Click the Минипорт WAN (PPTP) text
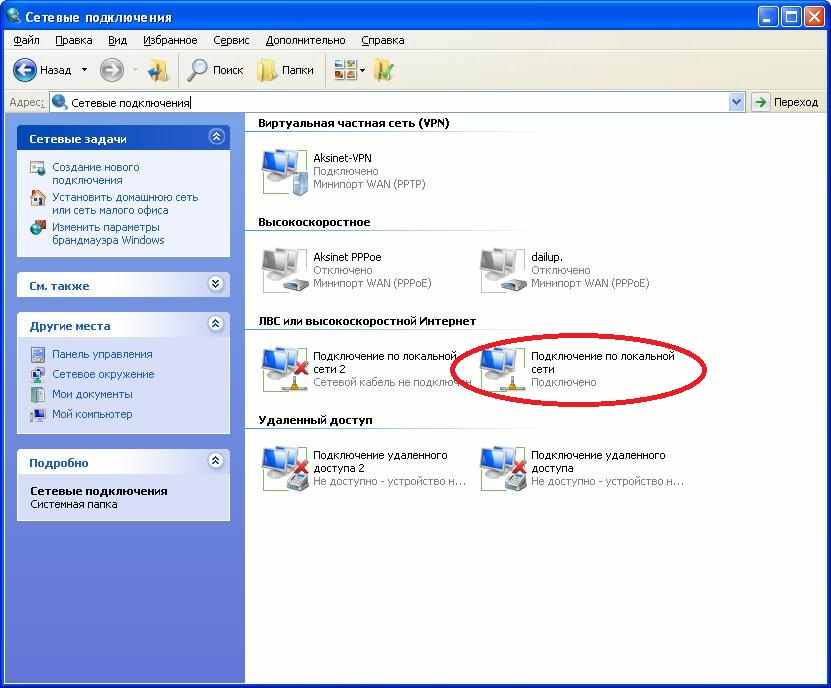The height and width of the screenshot is (688, 831). click(369, 184)
